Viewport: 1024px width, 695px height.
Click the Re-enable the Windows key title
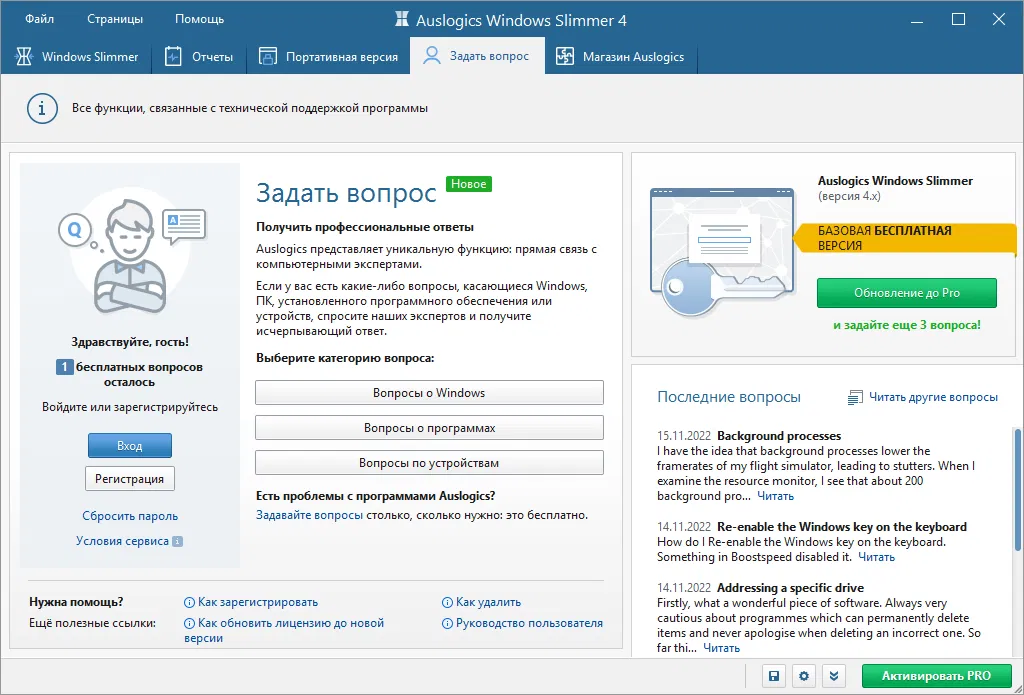point(842,526)
